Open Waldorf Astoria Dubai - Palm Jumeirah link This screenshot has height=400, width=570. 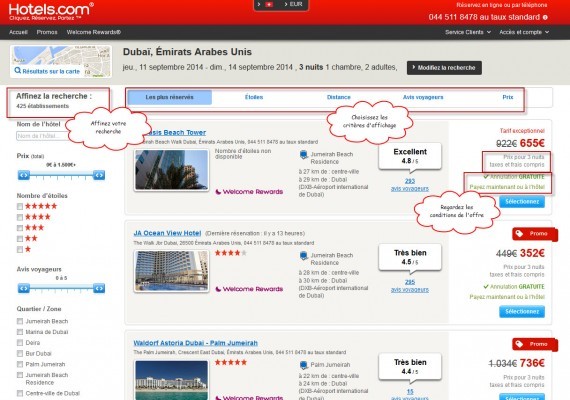195,343
